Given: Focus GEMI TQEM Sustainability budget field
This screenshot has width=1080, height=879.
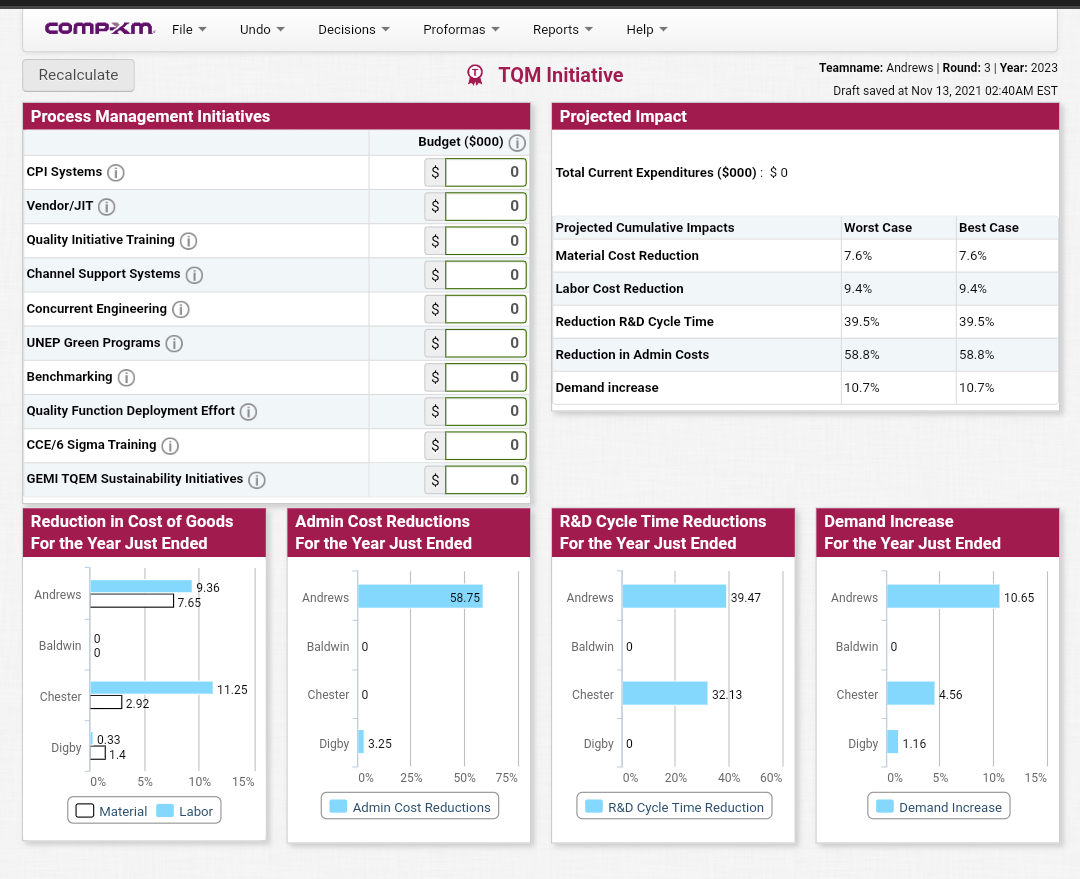Looking at the screenshot, I should pyautogui.click(x=486, y=479).
